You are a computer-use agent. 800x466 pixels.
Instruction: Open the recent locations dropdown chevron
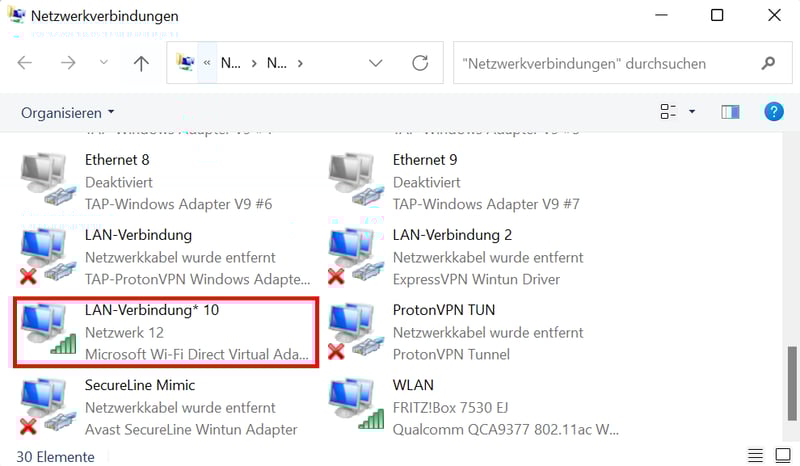(104, 63)
